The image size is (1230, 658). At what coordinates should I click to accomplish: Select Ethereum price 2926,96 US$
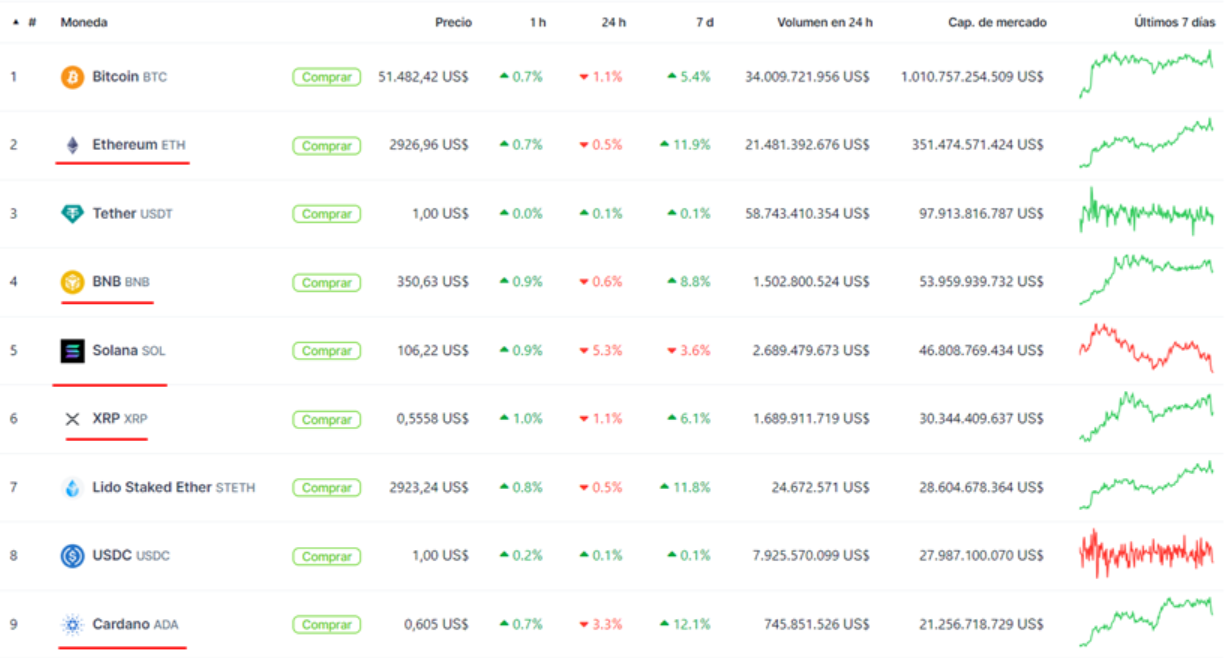click(429, 145)
